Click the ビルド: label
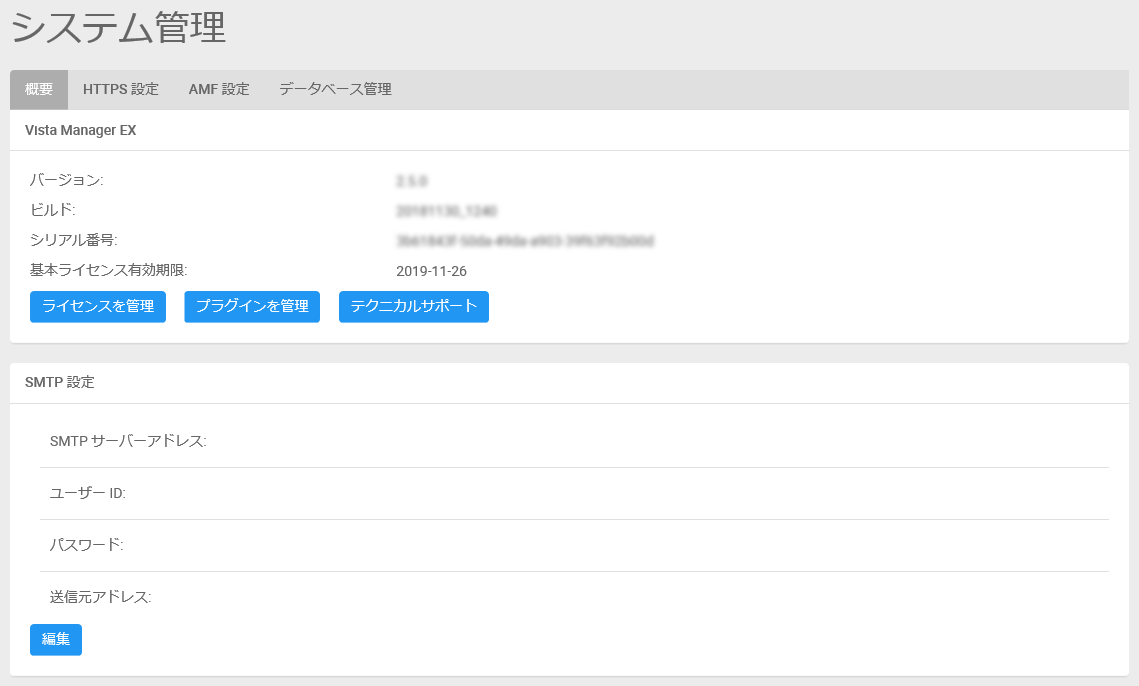Image resolution: width=1139 pixels, height=686 pixels. [x=52, y=210]
